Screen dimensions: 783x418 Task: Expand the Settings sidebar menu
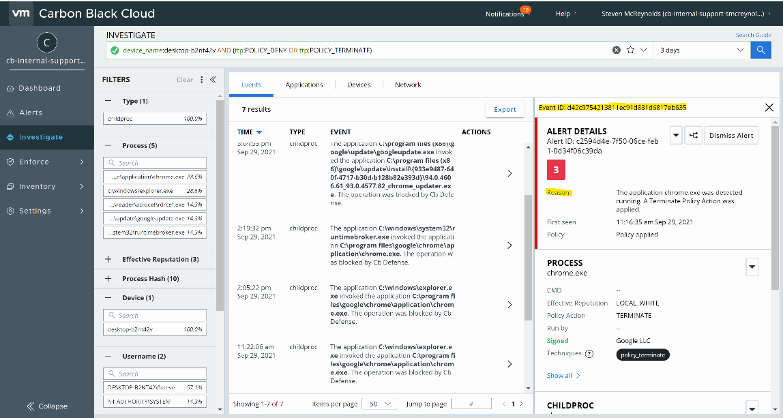pyautogui.click(x=46, y=211)
